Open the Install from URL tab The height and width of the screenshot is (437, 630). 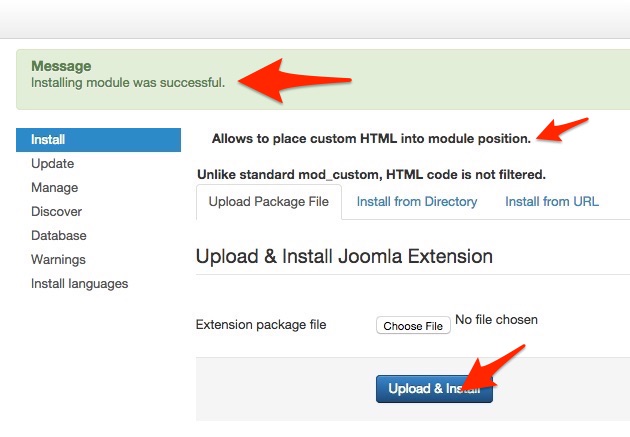pos(552,201)
